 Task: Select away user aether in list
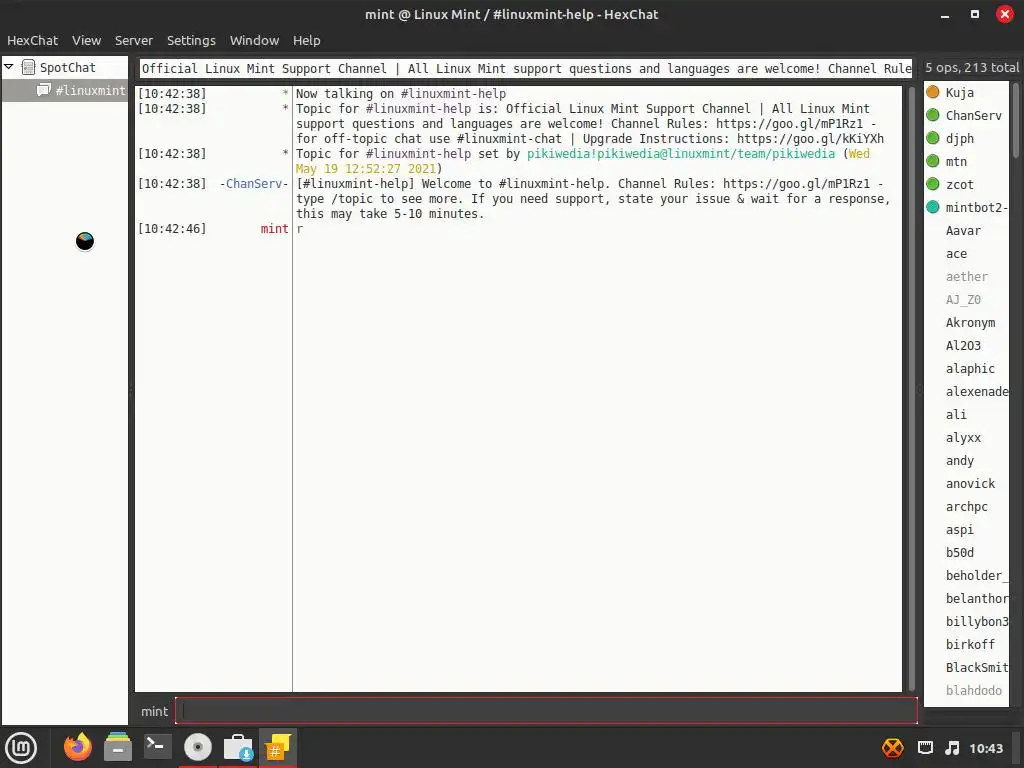tap(967, 276)
